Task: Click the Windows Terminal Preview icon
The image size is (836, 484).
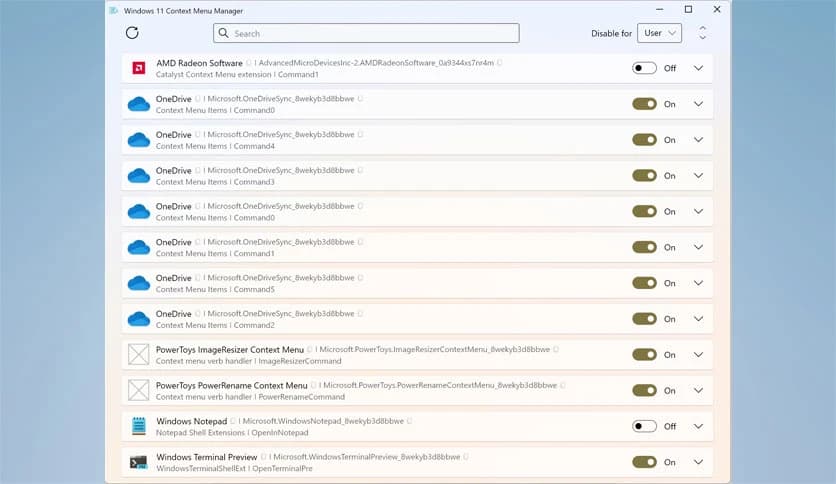Action: coord(139,462)
